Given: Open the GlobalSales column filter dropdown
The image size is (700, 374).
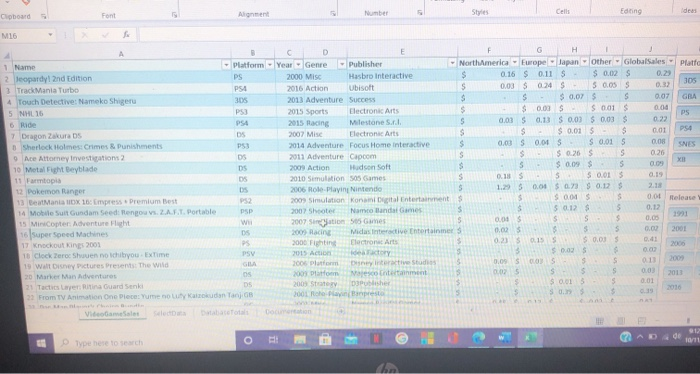Looking at the screenshot, I should pyautogui.click(x=671, y=61).
